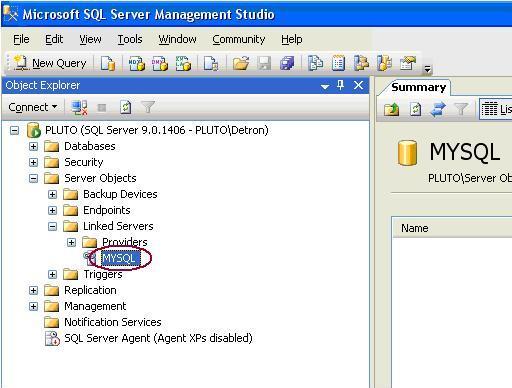Click the Refresh icon in Object Explorer
This screenshot has height=388, width=512.
pyautogui.click(x=125, y=107)
